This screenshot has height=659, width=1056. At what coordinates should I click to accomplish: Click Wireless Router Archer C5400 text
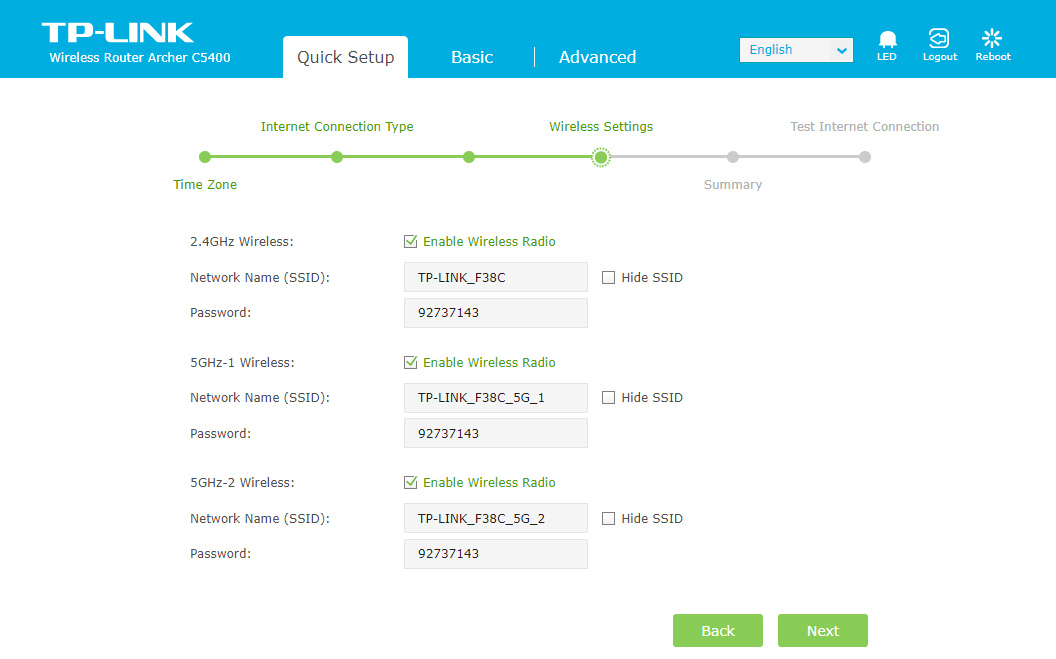[140, 58]
